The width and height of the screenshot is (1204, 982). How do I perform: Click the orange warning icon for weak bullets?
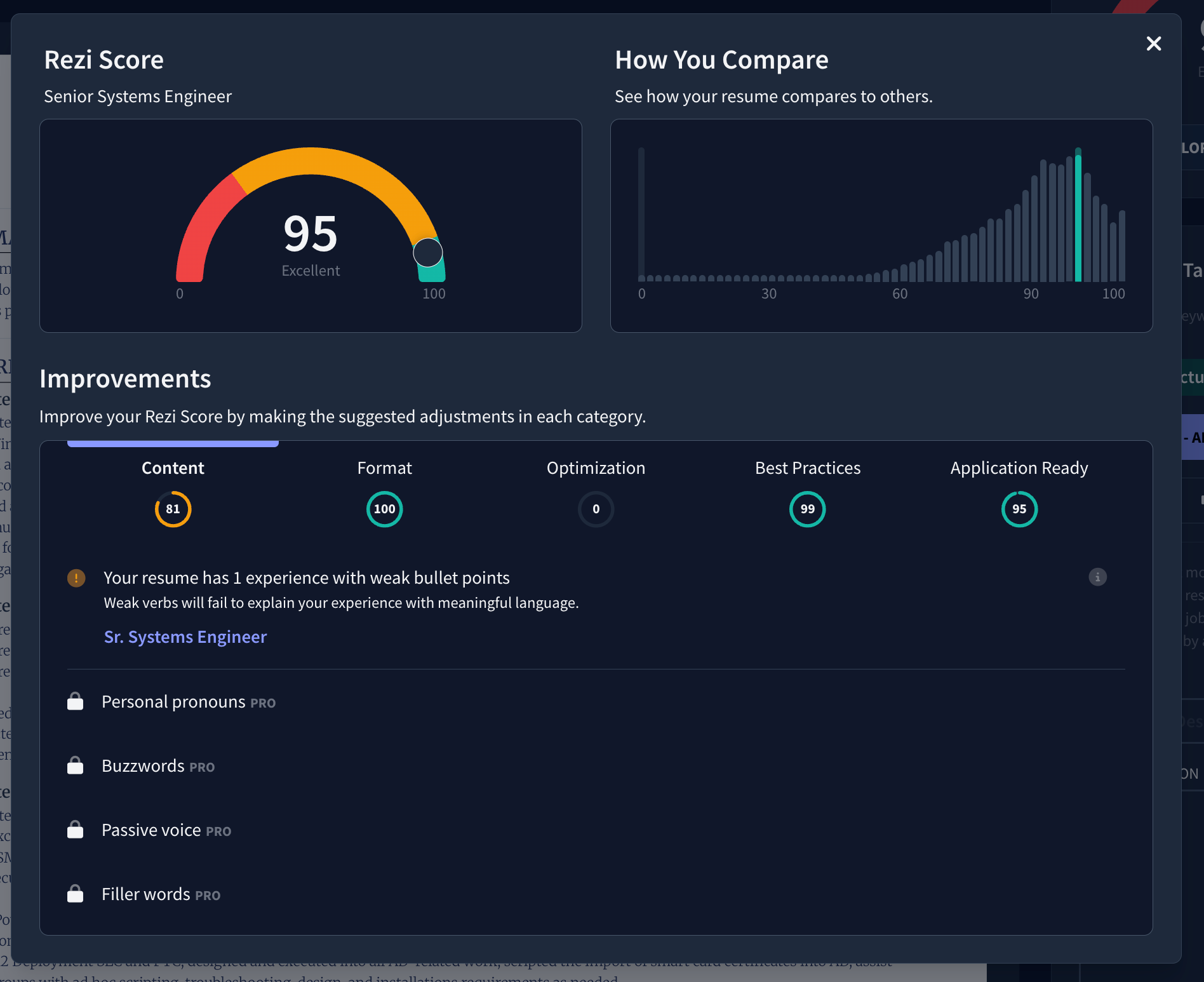tap(76, 578)
